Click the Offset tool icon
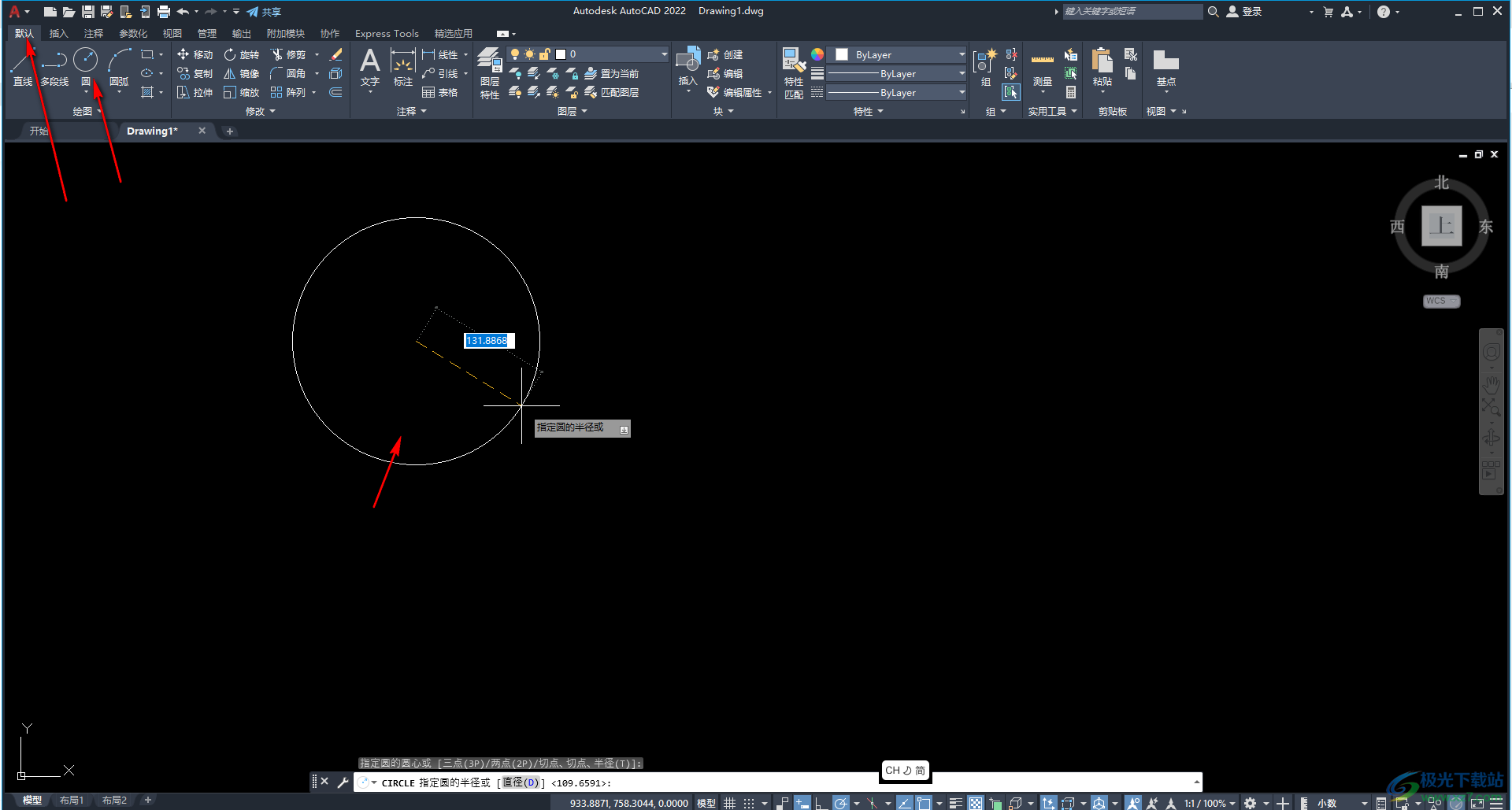The width and height of the screenshot is (1512, 810). [x=335, y=92]
